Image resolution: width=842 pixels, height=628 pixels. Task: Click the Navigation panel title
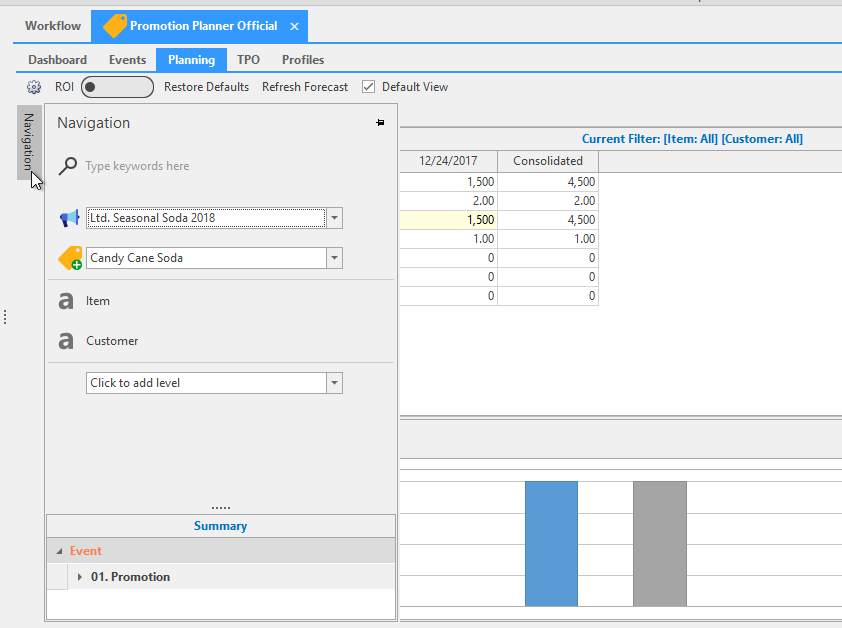click(93, 123)
